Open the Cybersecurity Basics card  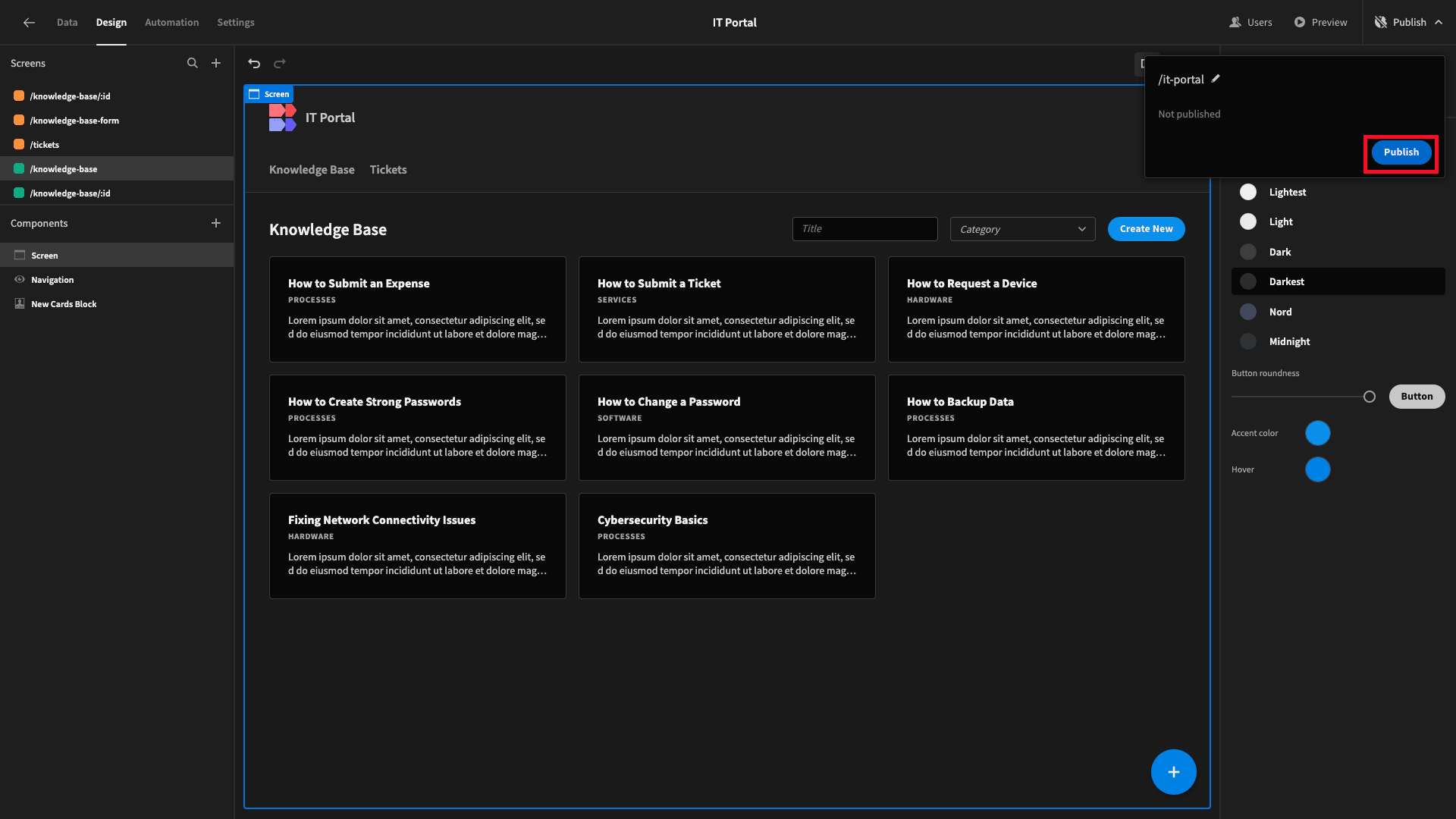coord(726,546)
